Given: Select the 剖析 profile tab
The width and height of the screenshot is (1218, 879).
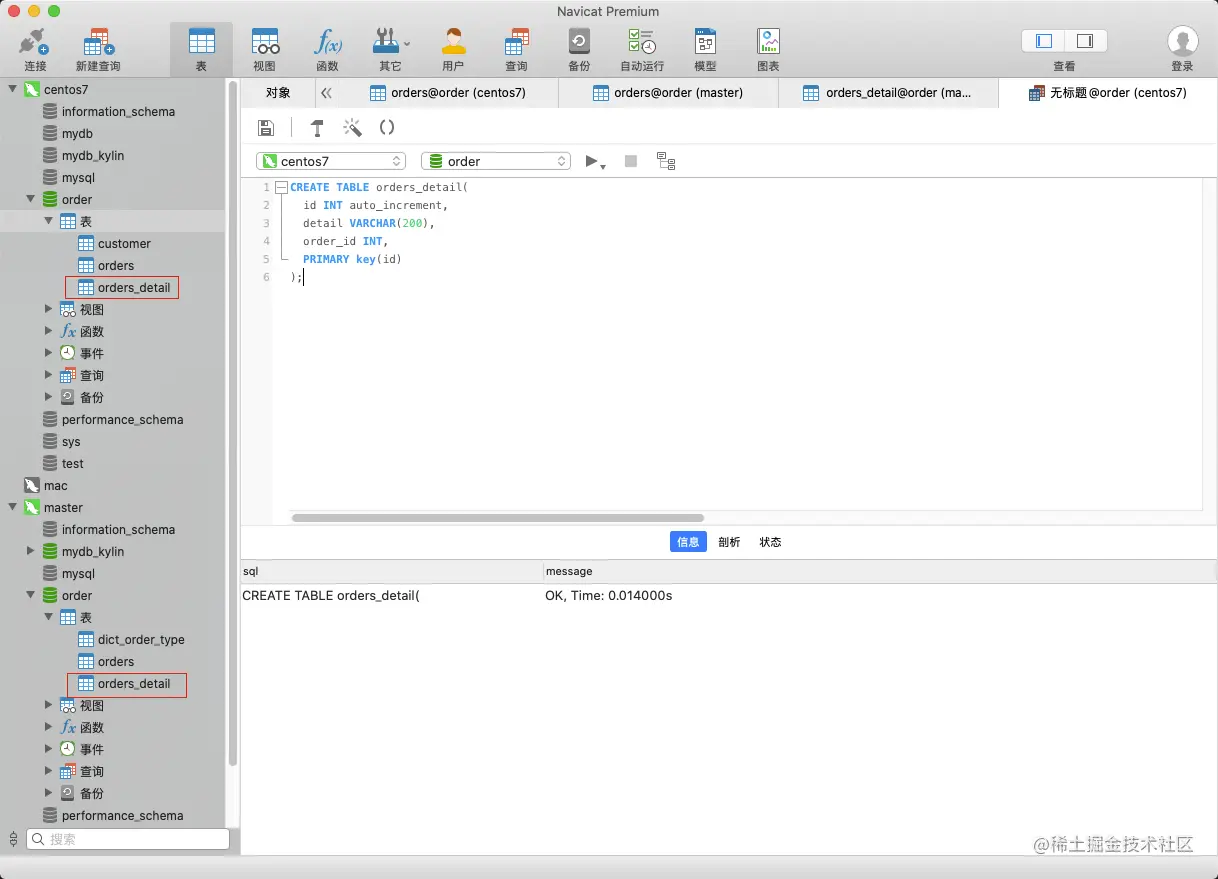Looking at the screenshot, I should (729, 542).
